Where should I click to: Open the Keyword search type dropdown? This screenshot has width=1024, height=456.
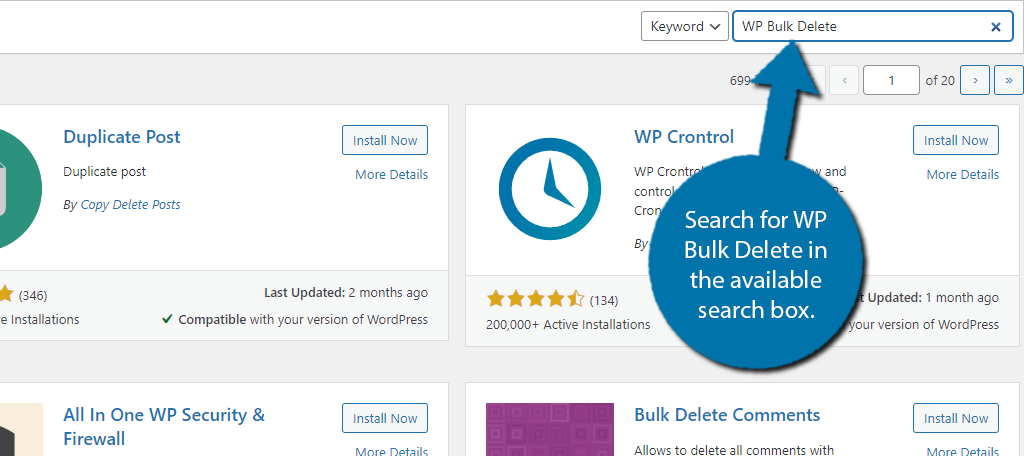(684, 27)
